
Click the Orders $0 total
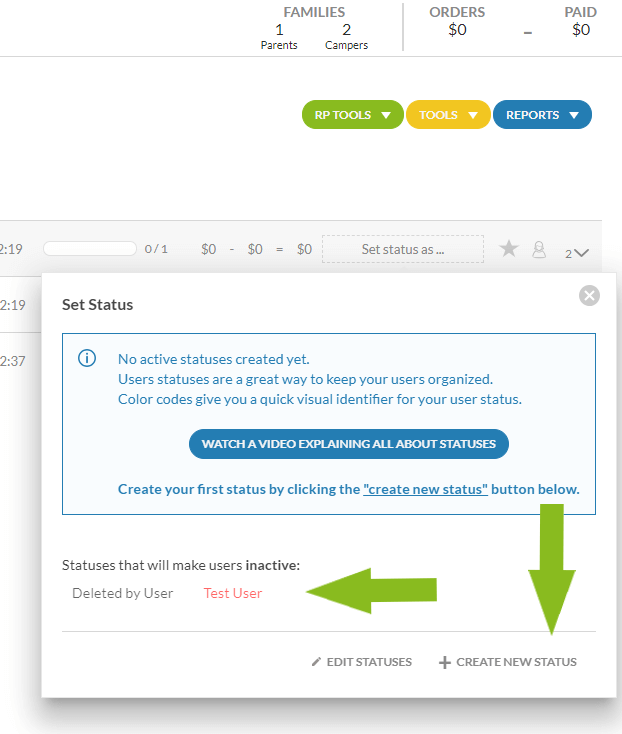coord(457,30)
